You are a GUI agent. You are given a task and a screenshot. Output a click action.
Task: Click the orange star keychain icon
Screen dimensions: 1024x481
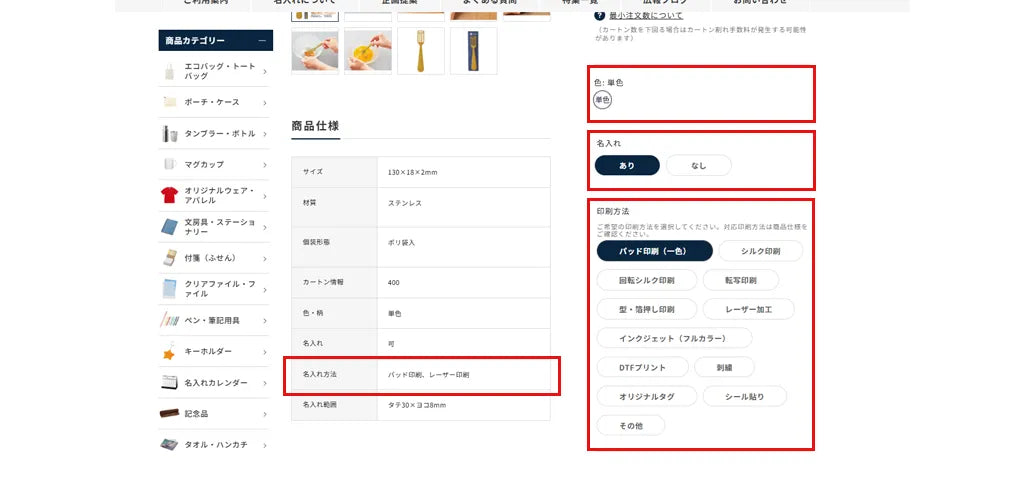169,352
